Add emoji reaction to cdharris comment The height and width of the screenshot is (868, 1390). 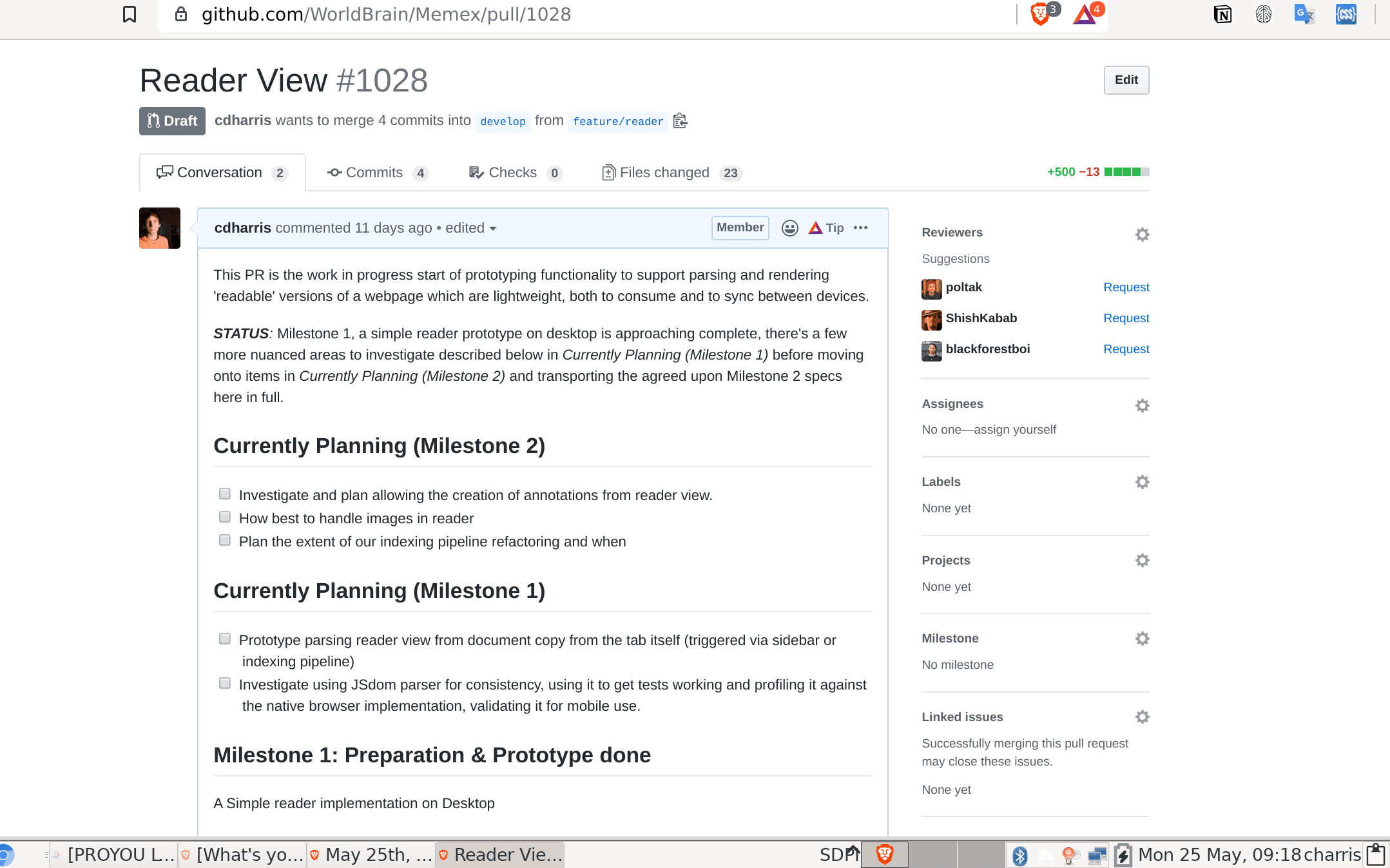789,228
